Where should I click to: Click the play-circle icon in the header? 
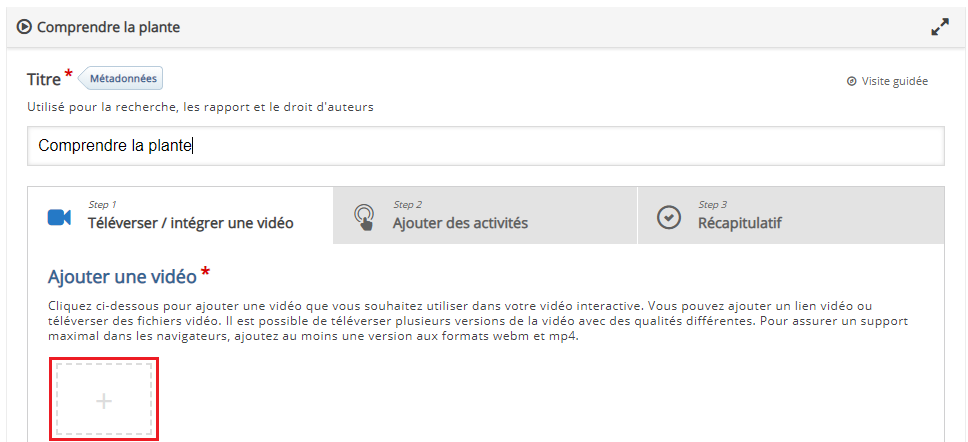[24, 27]
